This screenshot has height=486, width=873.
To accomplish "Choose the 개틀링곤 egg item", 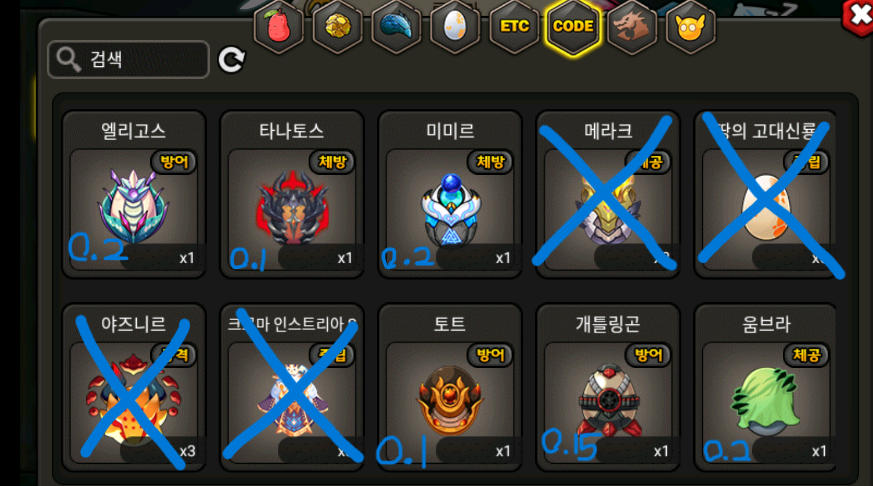I will 608,387.
